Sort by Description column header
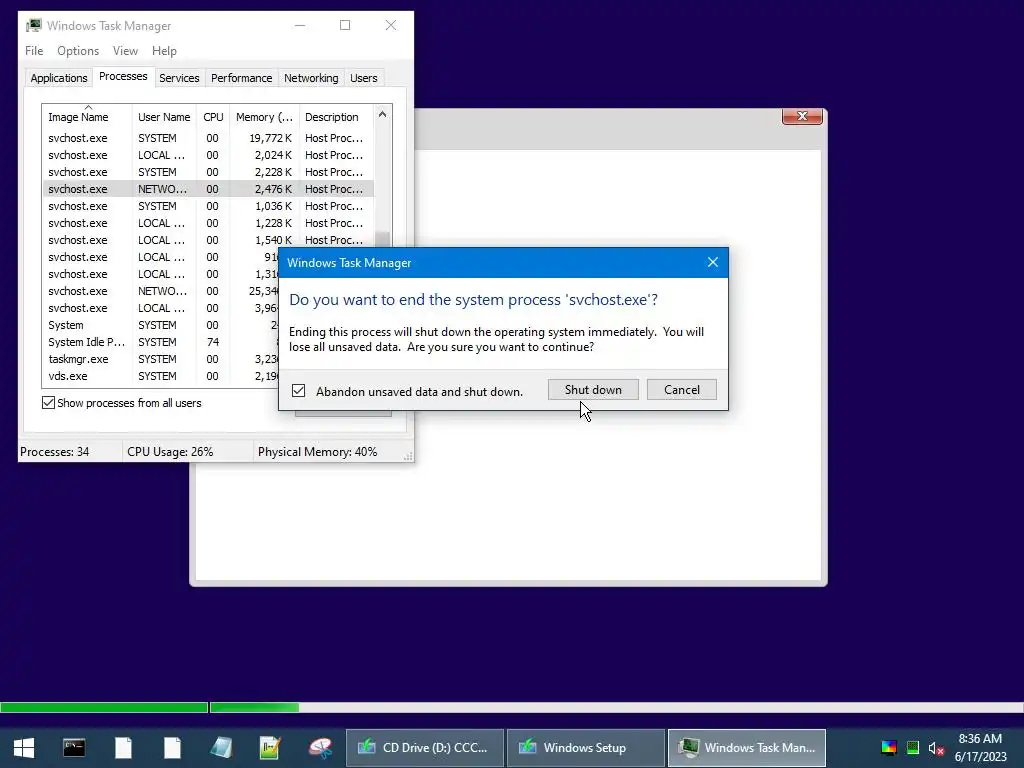Viewport: 1024px width, 768px height. [x=336, y=117]
